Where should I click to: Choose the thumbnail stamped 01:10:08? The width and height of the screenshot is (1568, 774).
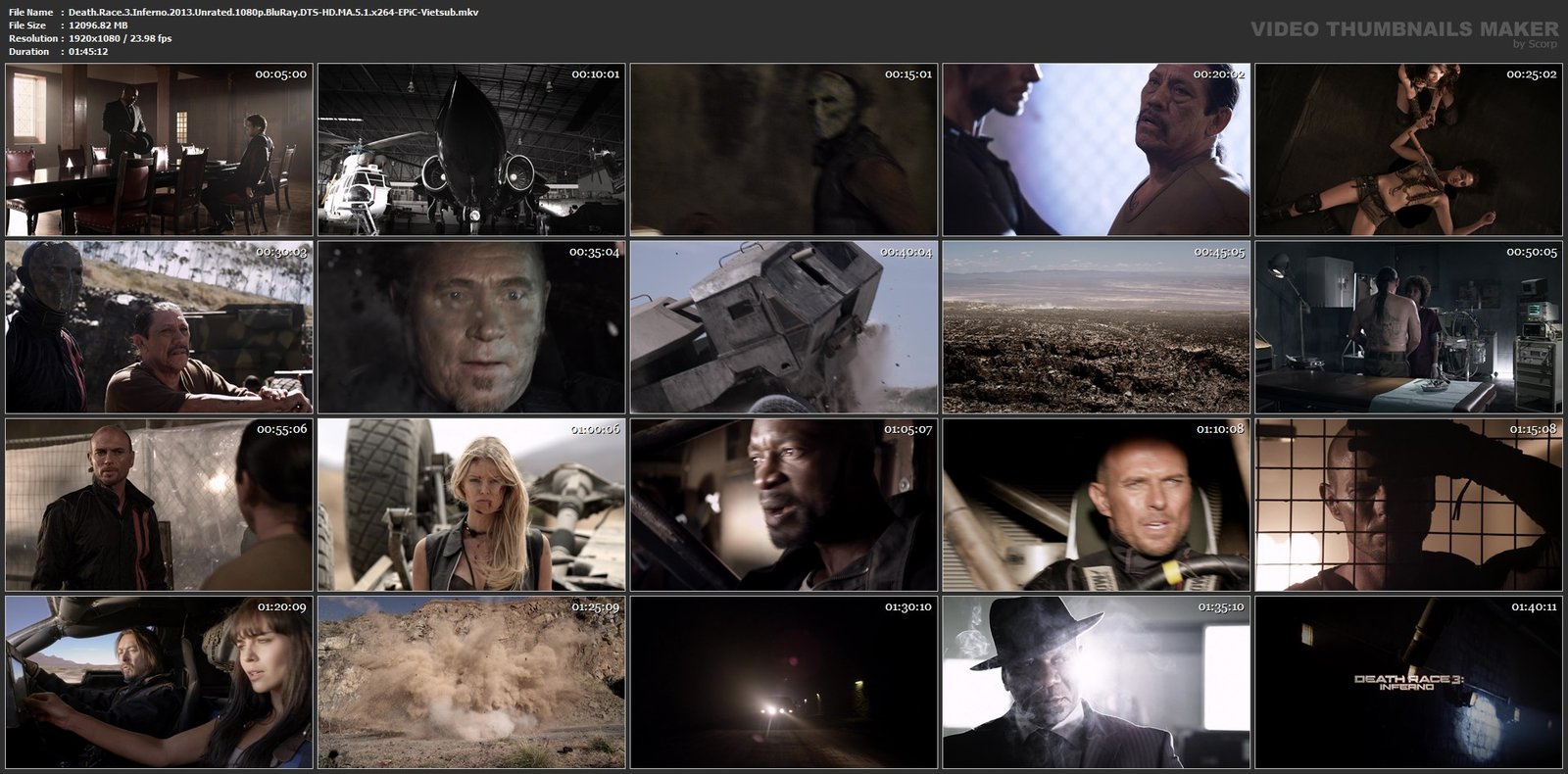click(1097, 505)
